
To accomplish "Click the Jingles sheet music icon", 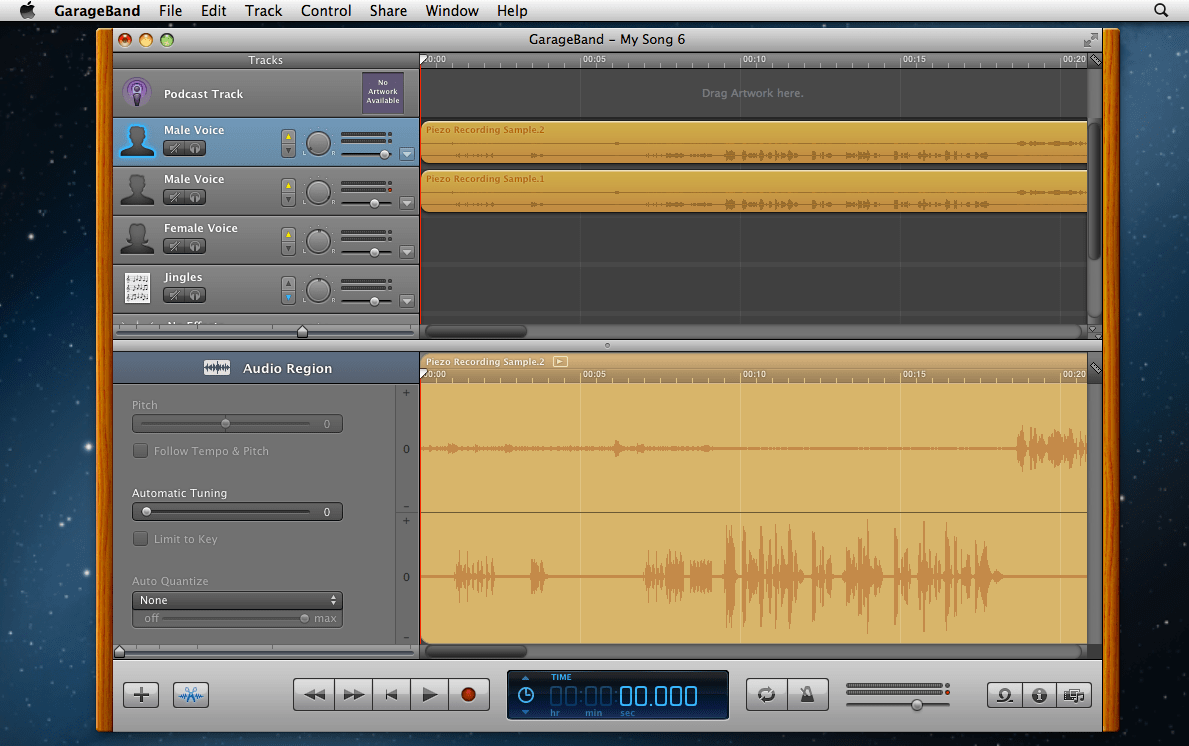I will tap(137, 288).
